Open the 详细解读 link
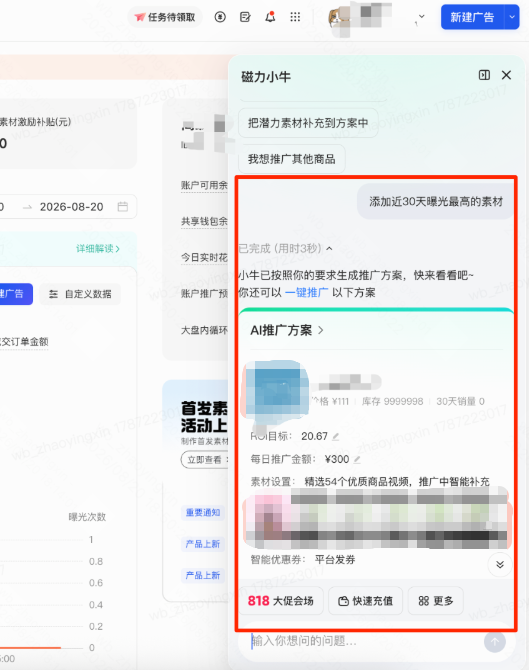529x670 pixels. point(98,249)
